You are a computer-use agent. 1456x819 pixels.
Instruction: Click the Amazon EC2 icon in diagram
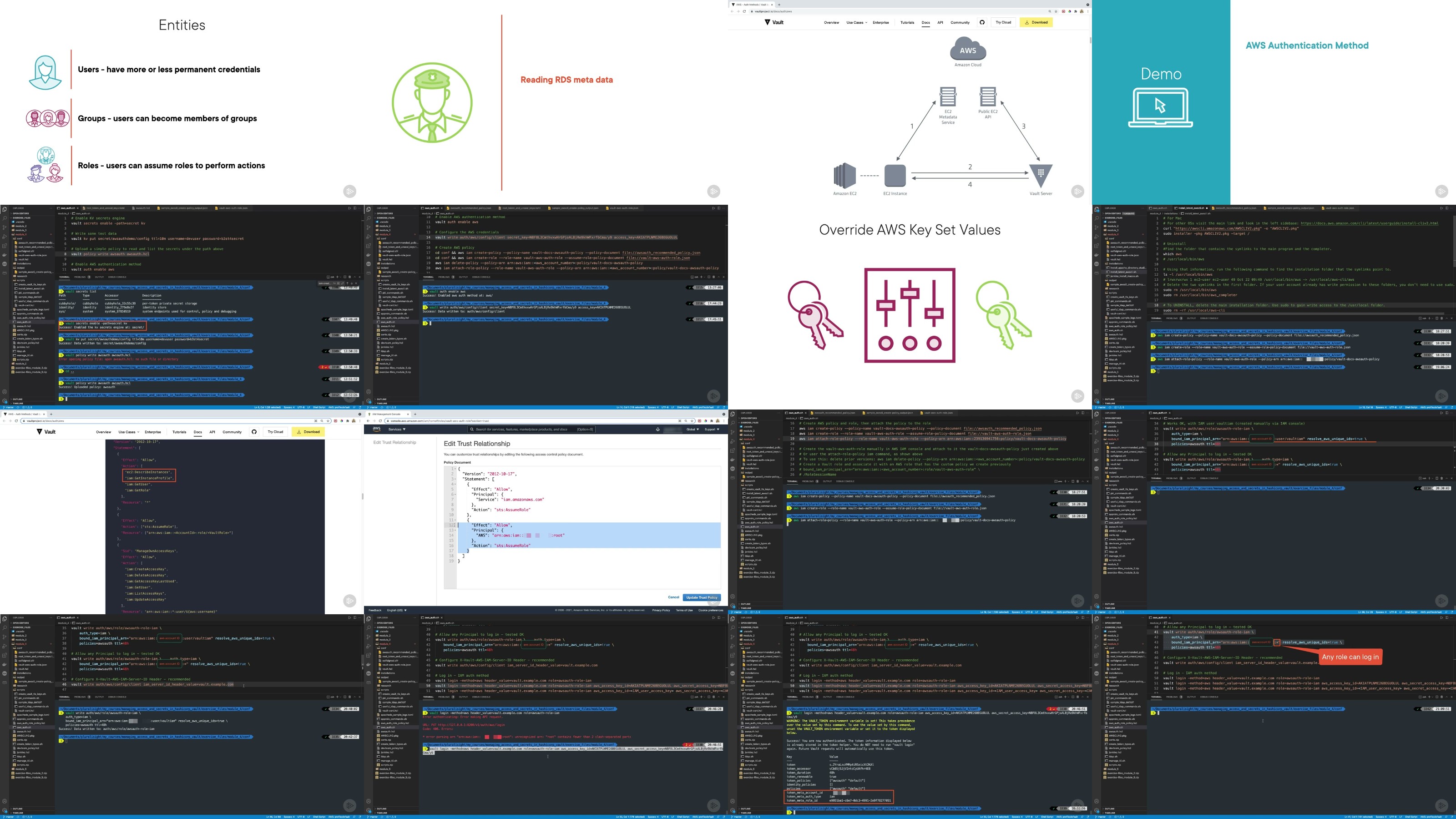point(844,175)
